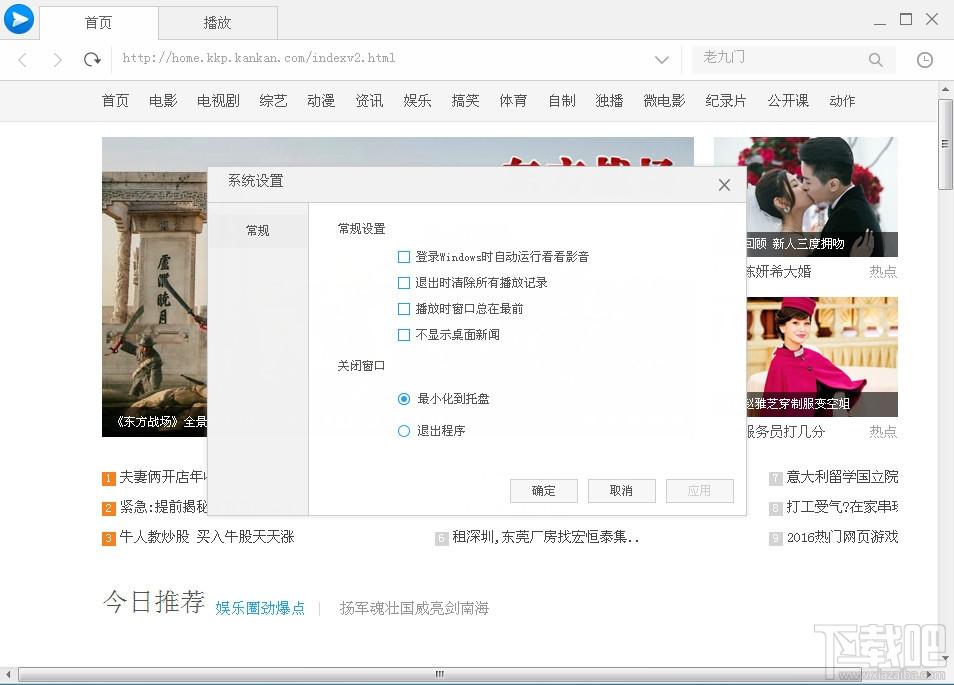954x685 pixels.
Task: Go back with the left arrow
Action: point(23,59)
